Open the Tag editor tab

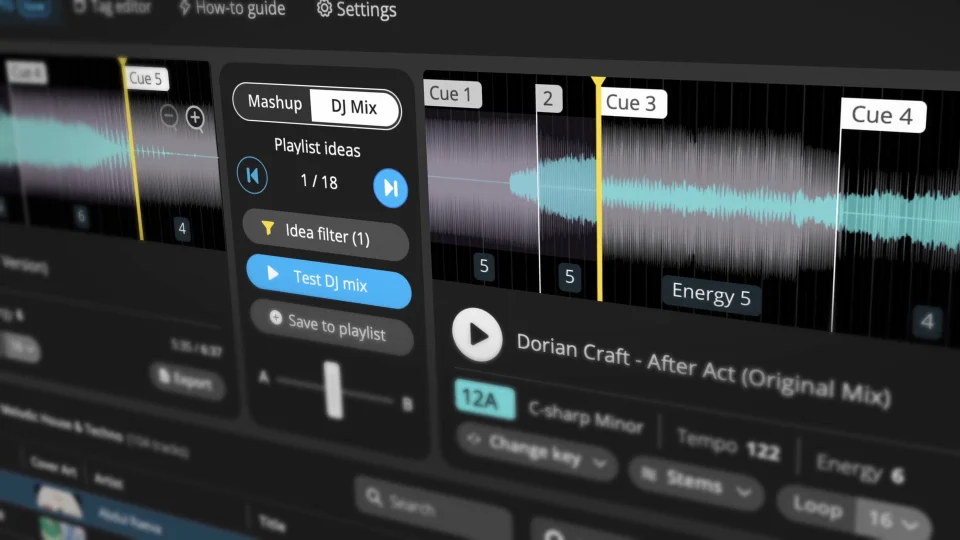click(x=112, y=7)
